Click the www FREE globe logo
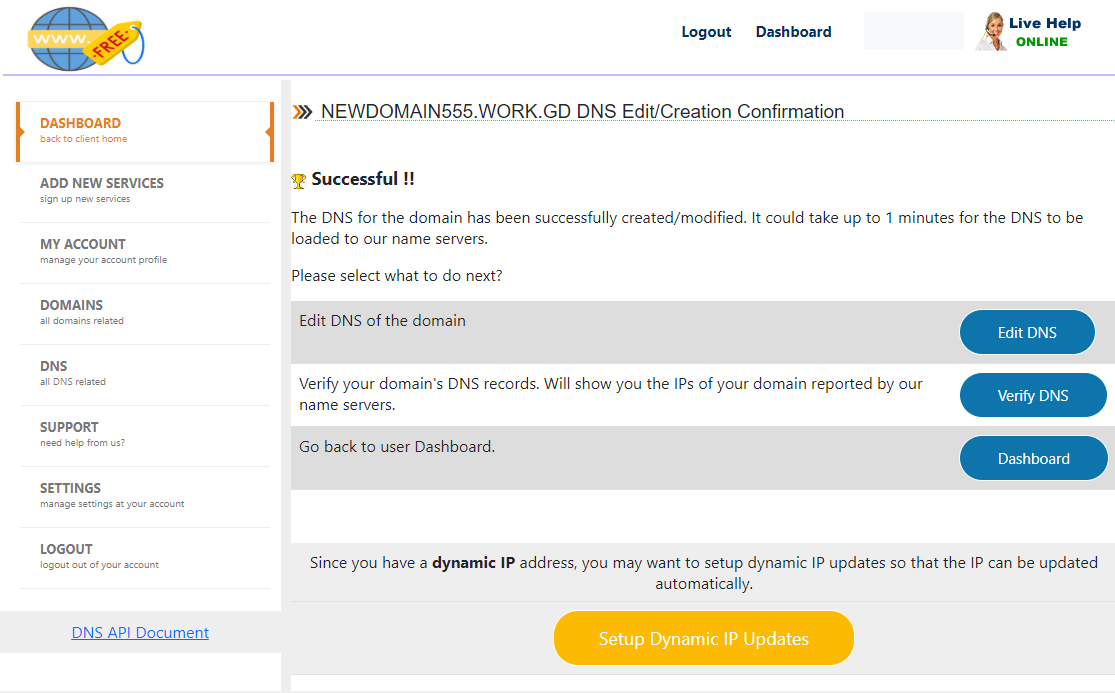The width and height of the screenshot is (1115, 693). [x=85, y=39]
